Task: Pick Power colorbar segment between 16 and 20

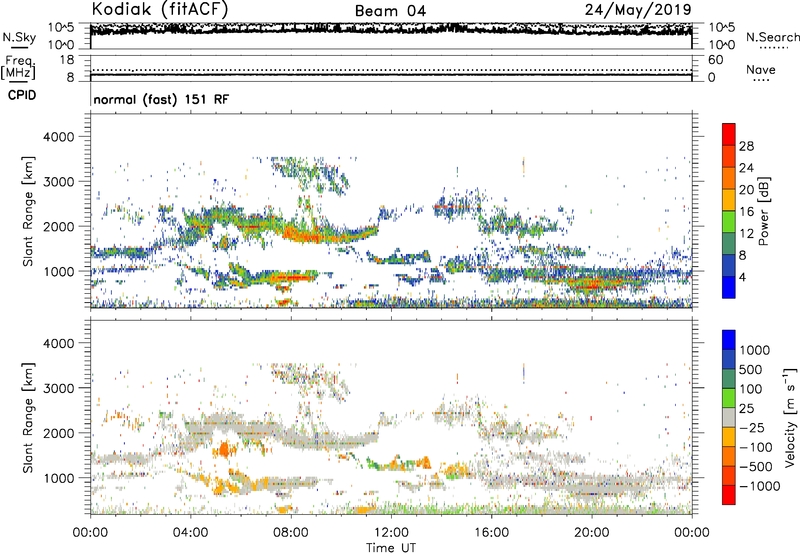Action: click(x=729, y=199)
